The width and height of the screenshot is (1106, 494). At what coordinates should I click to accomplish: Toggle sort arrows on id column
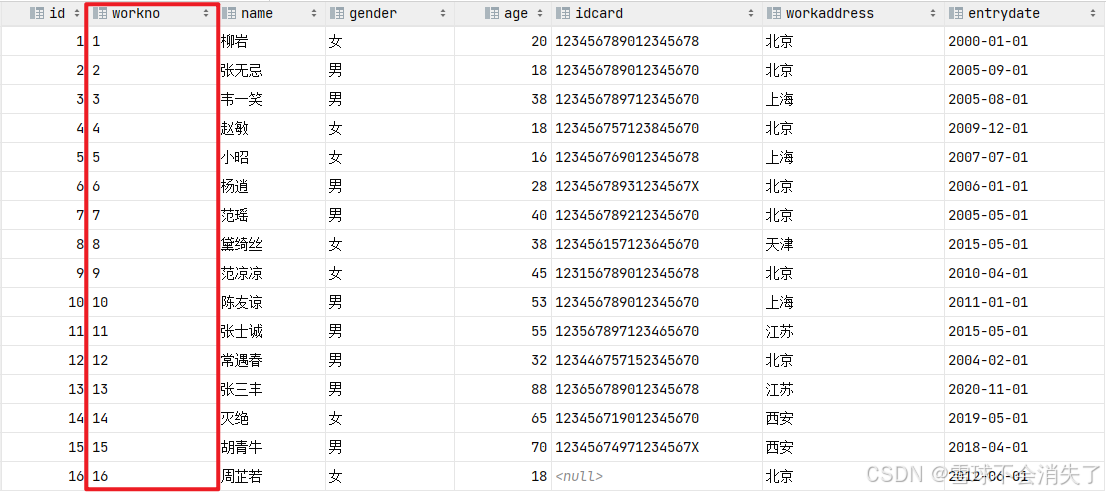click(76, 13)
